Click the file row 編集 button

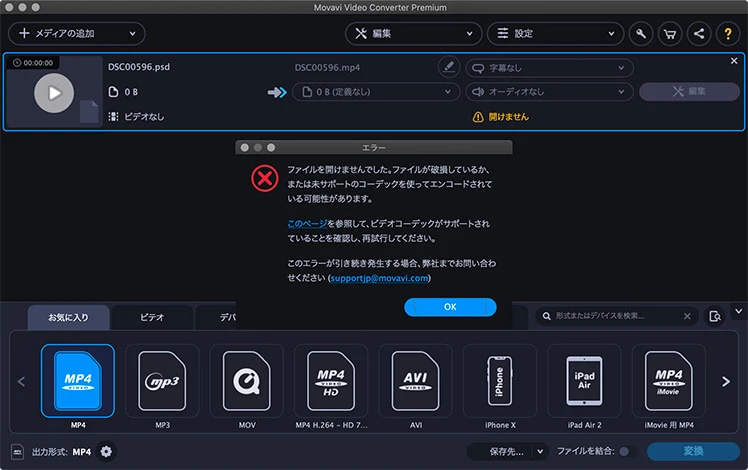tap(689, 92)
